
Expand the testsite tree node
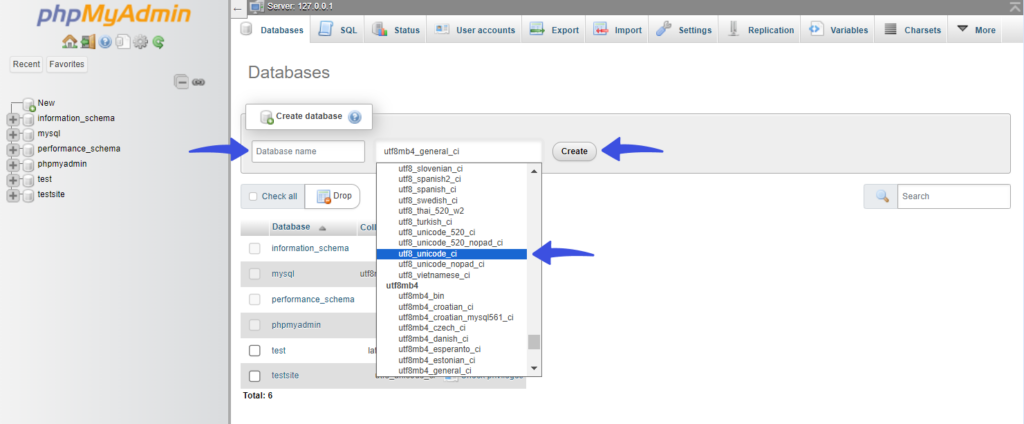(x=13, y=195)
